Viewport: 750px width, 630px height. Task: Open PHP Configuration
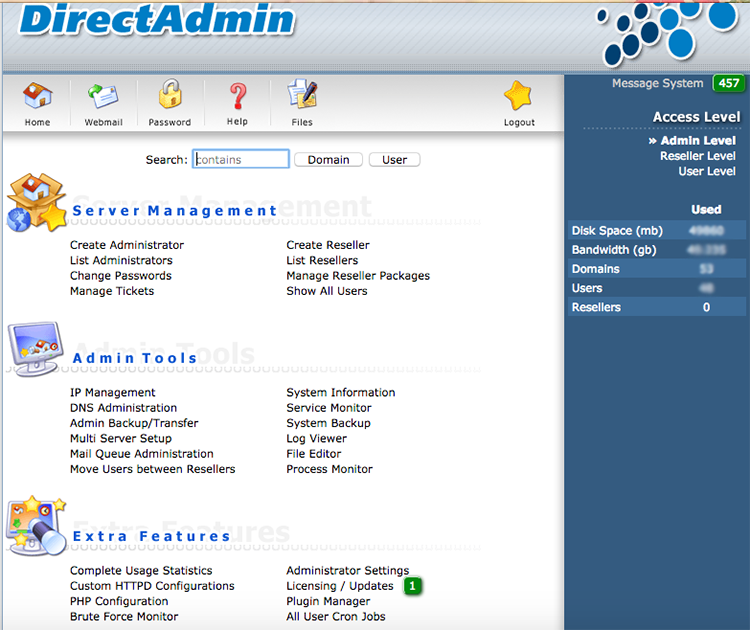pyautogui.click(x=119, y=601)
